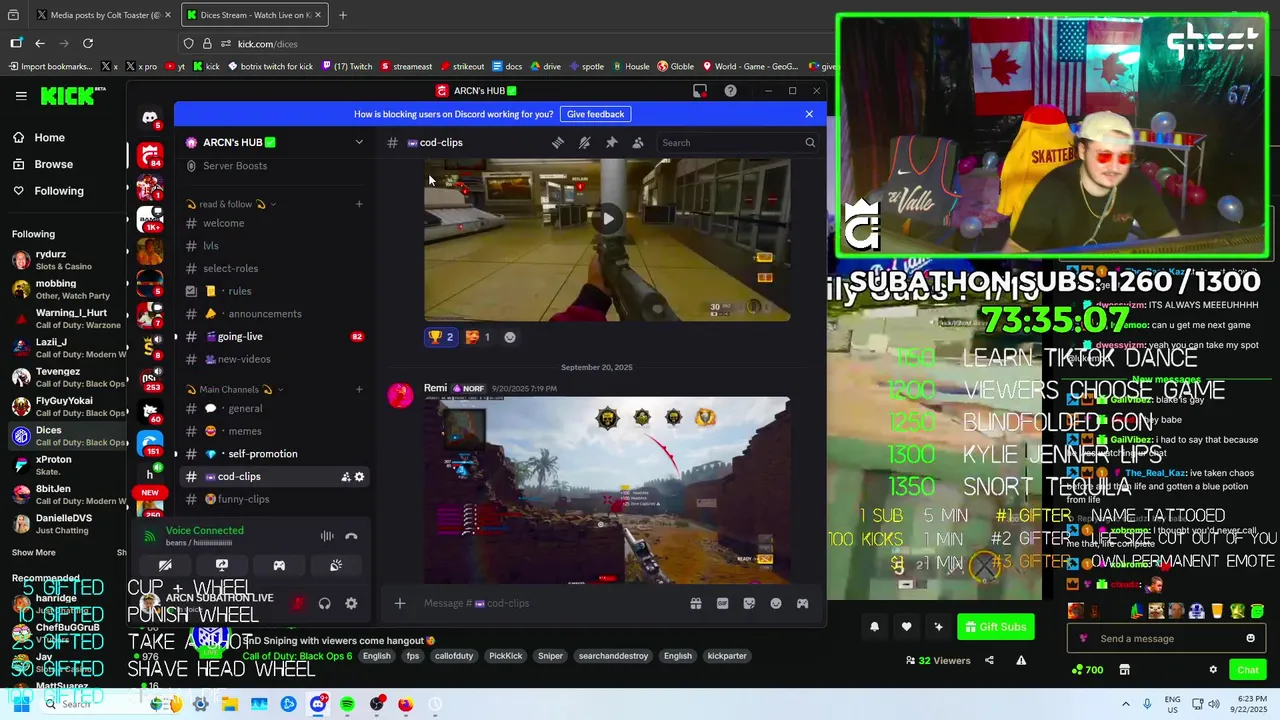Unmute the microphone in Discord user panel
Image resolution: width=1280 pixels, height=720 pixels.
tap(297, 603)
